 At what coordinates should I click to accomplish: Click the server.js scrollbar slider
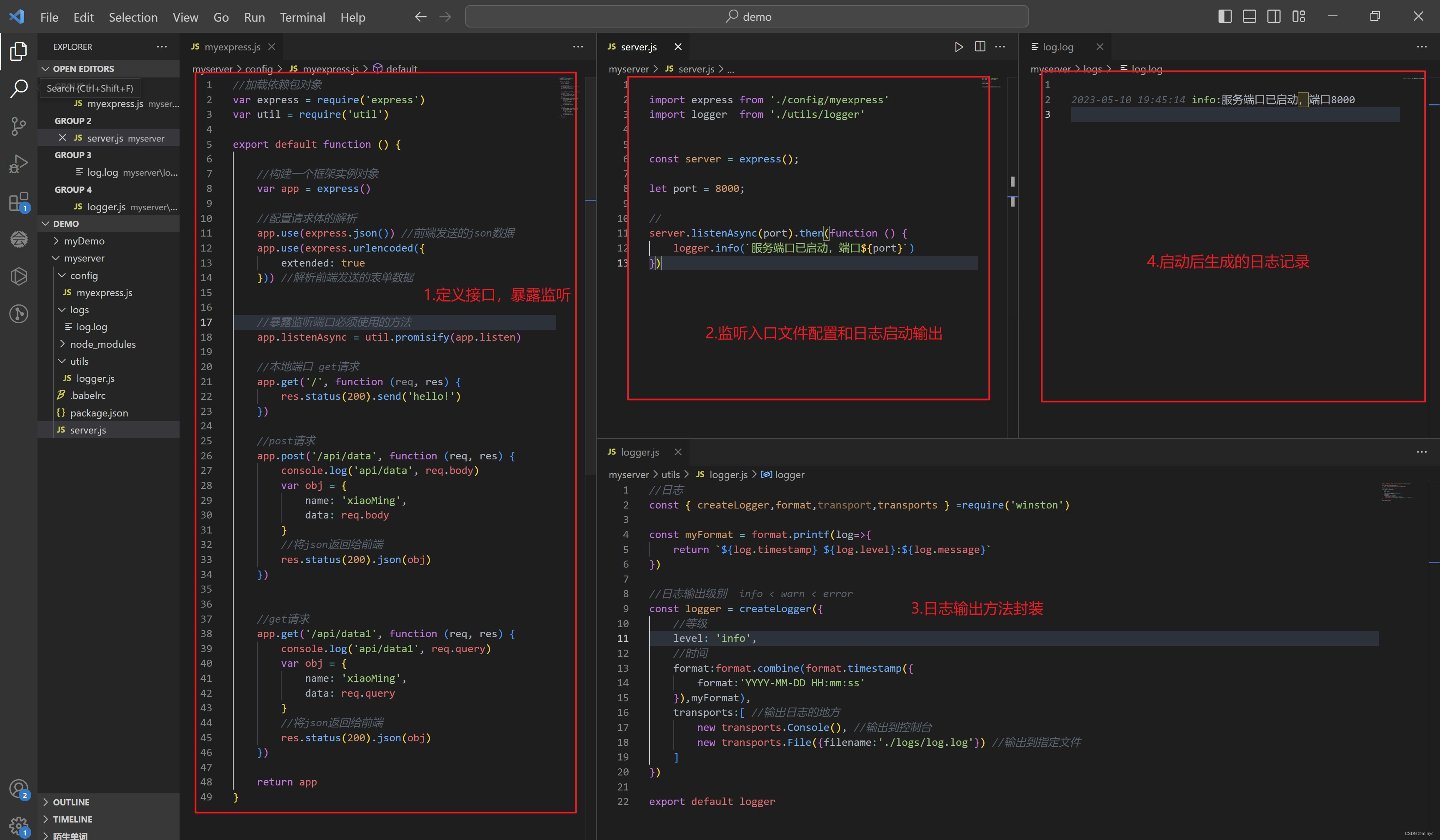point(1012,182)
